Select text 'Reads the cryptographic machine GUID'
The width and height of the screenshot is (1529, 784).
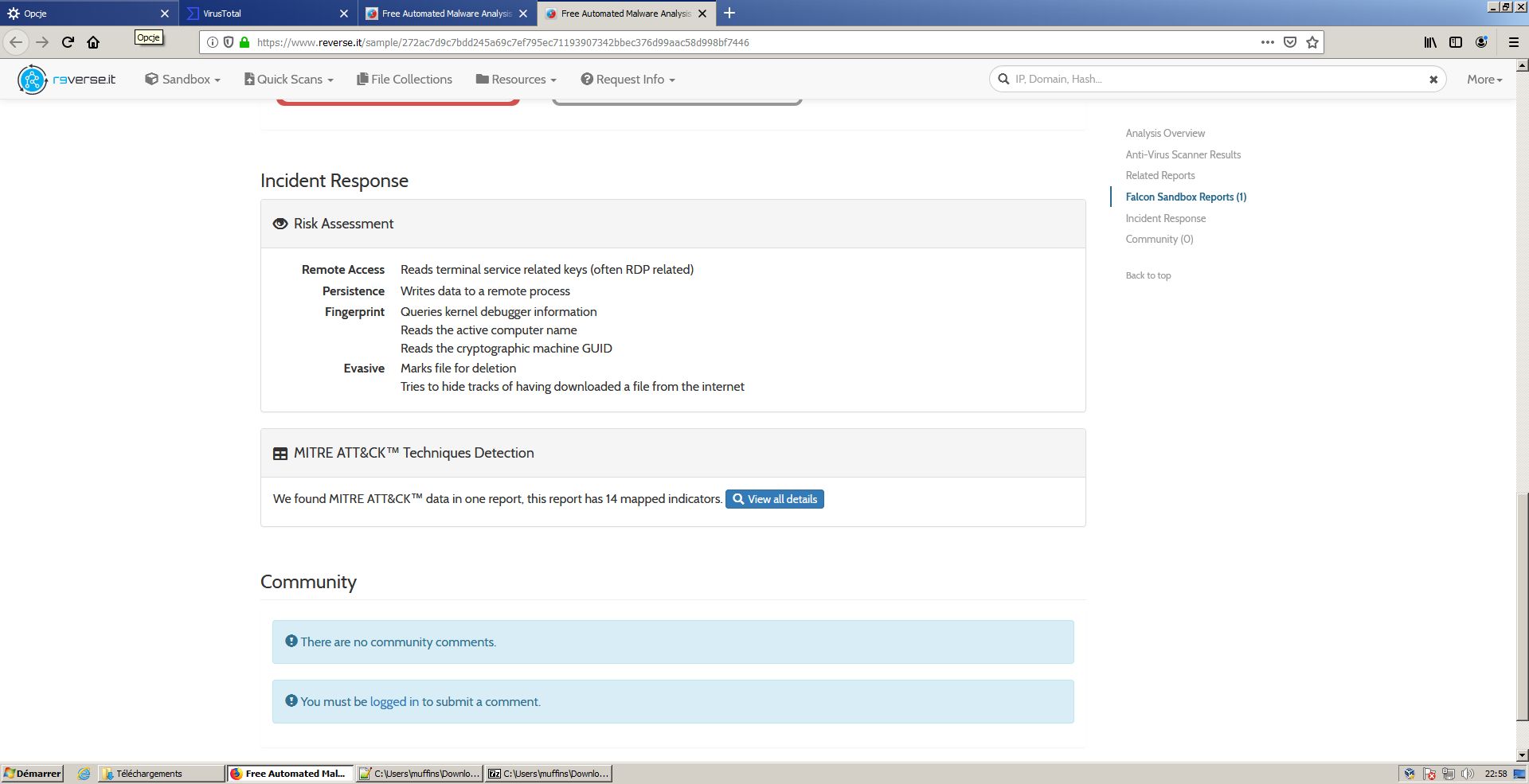506,349
